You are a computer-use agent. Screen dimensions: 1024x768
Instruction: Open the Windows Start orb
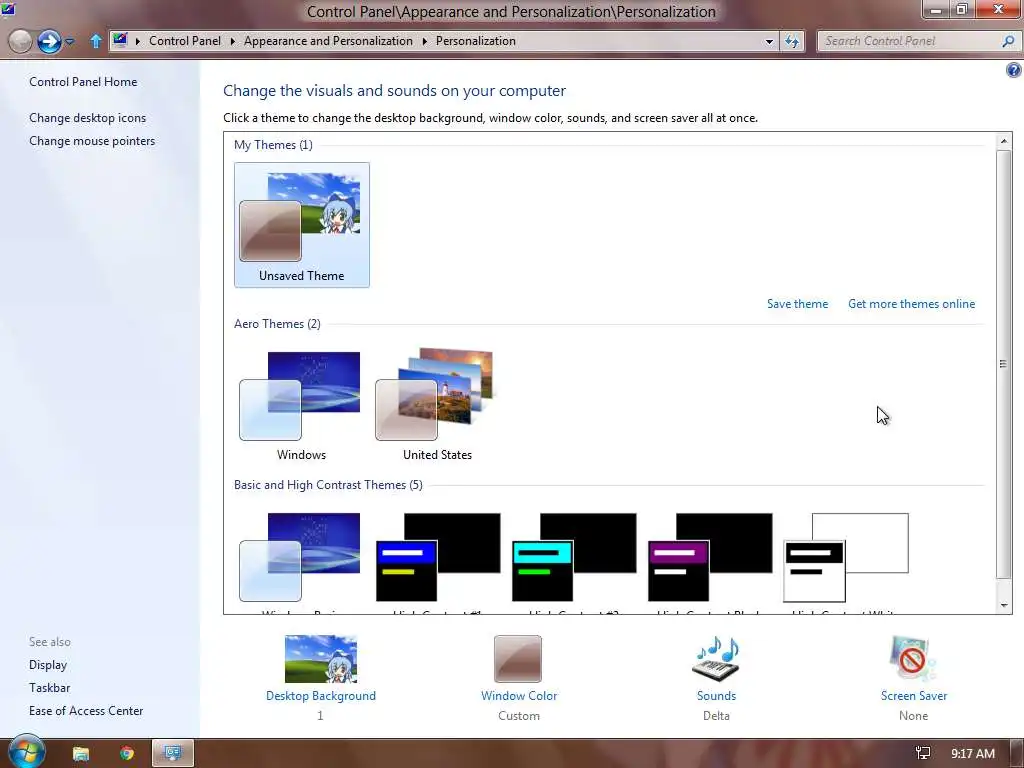click(26, 752)
